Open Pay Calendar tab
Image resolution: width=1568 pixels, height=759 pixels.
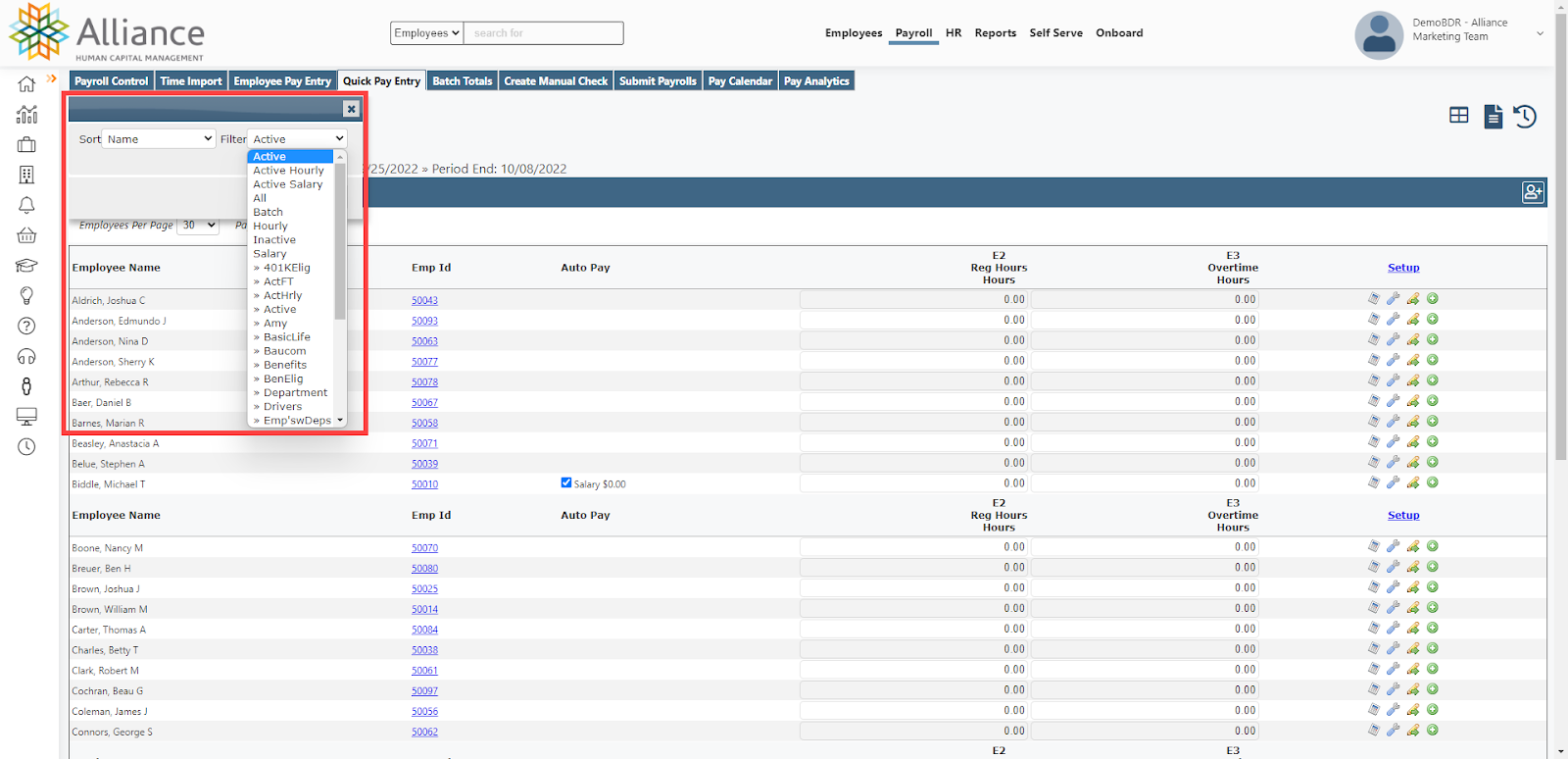pyautogui.click(x=740, y=81)
